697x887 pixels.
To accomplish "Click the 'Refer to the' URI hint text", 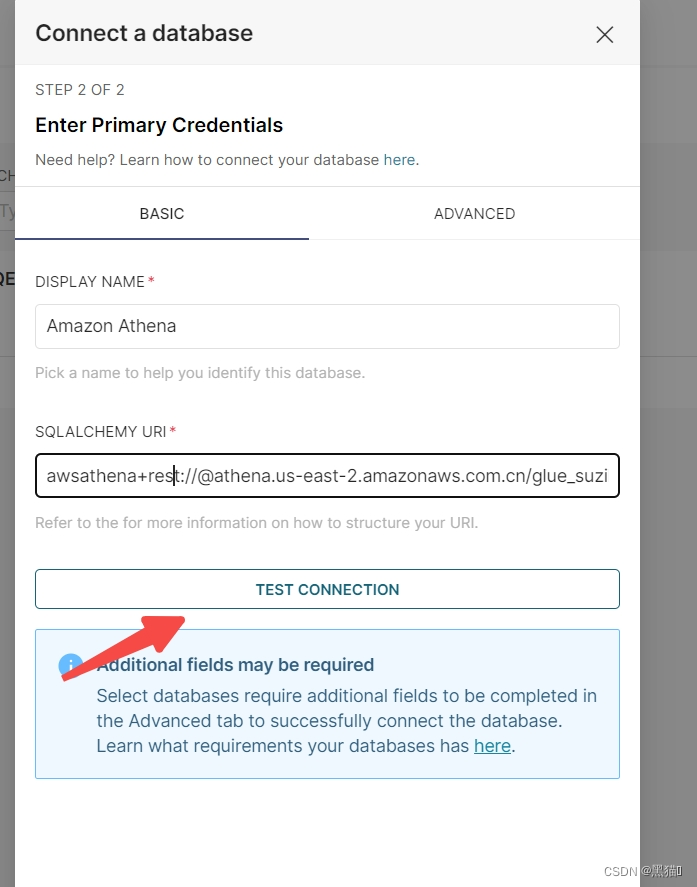I will pos(256,523).
